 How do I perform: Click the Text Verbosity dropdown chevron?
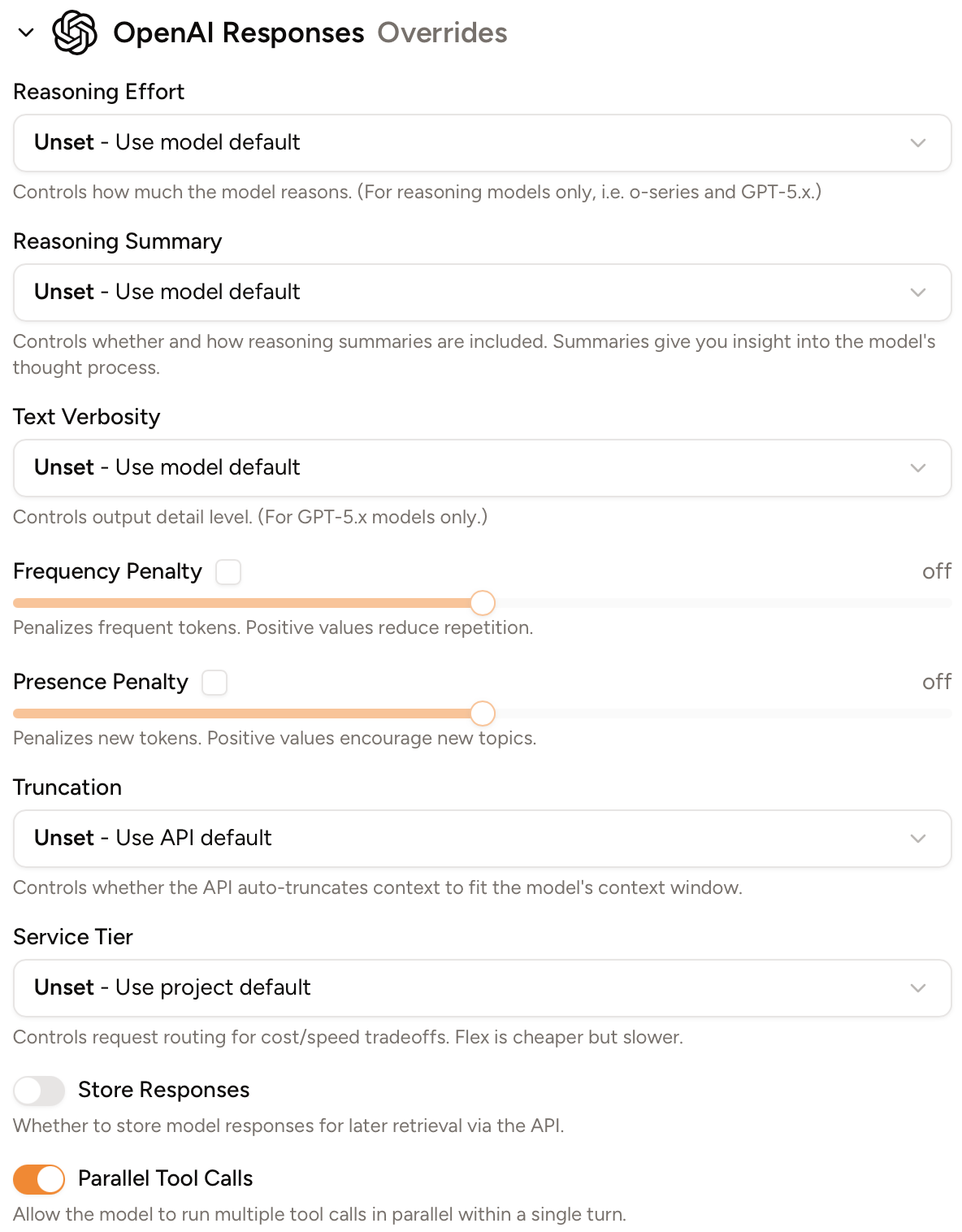click(918, 468)
